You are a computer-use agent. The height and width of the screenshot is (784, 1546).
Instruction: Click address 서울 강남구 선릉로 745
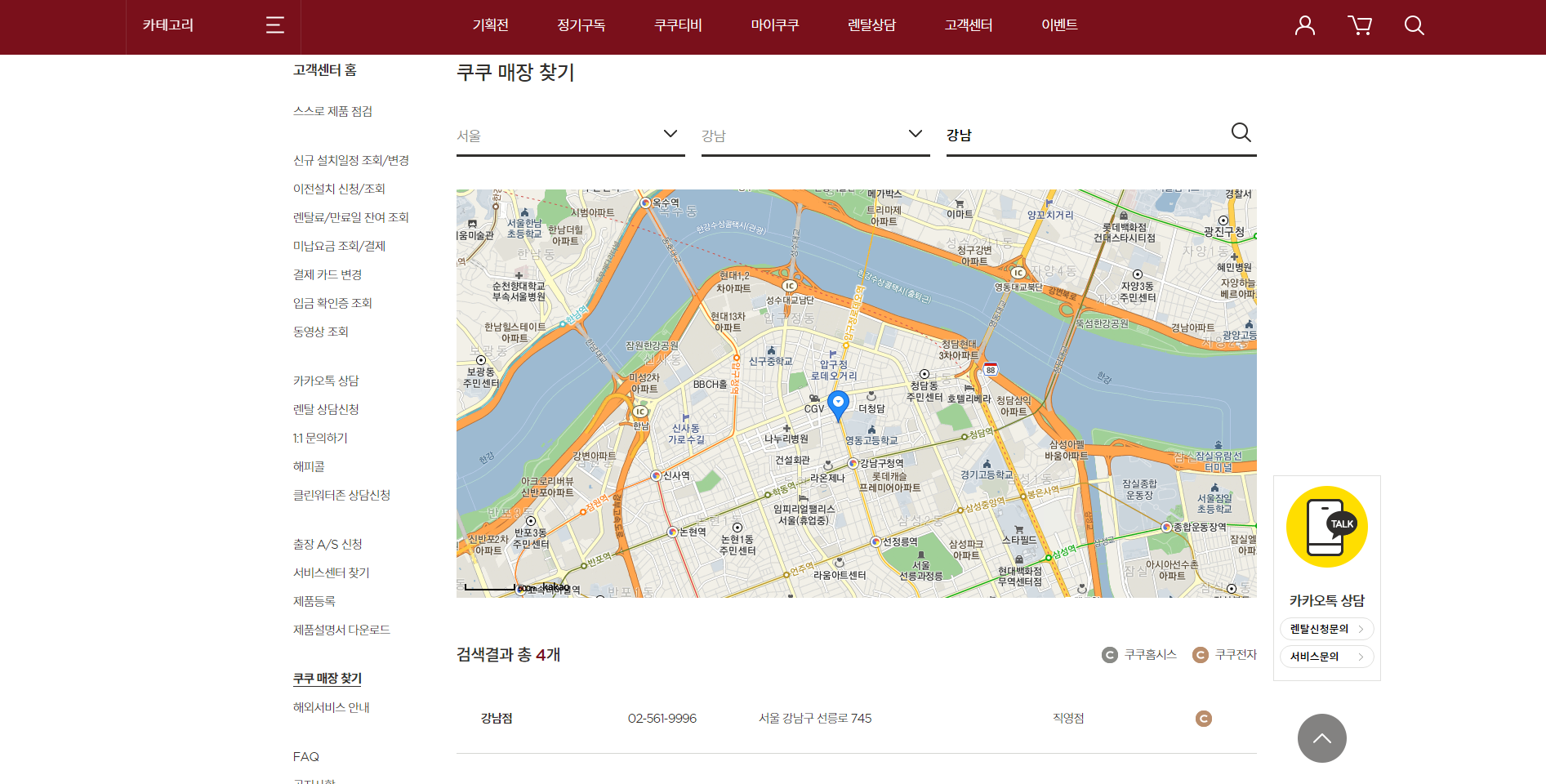[815, 719]
